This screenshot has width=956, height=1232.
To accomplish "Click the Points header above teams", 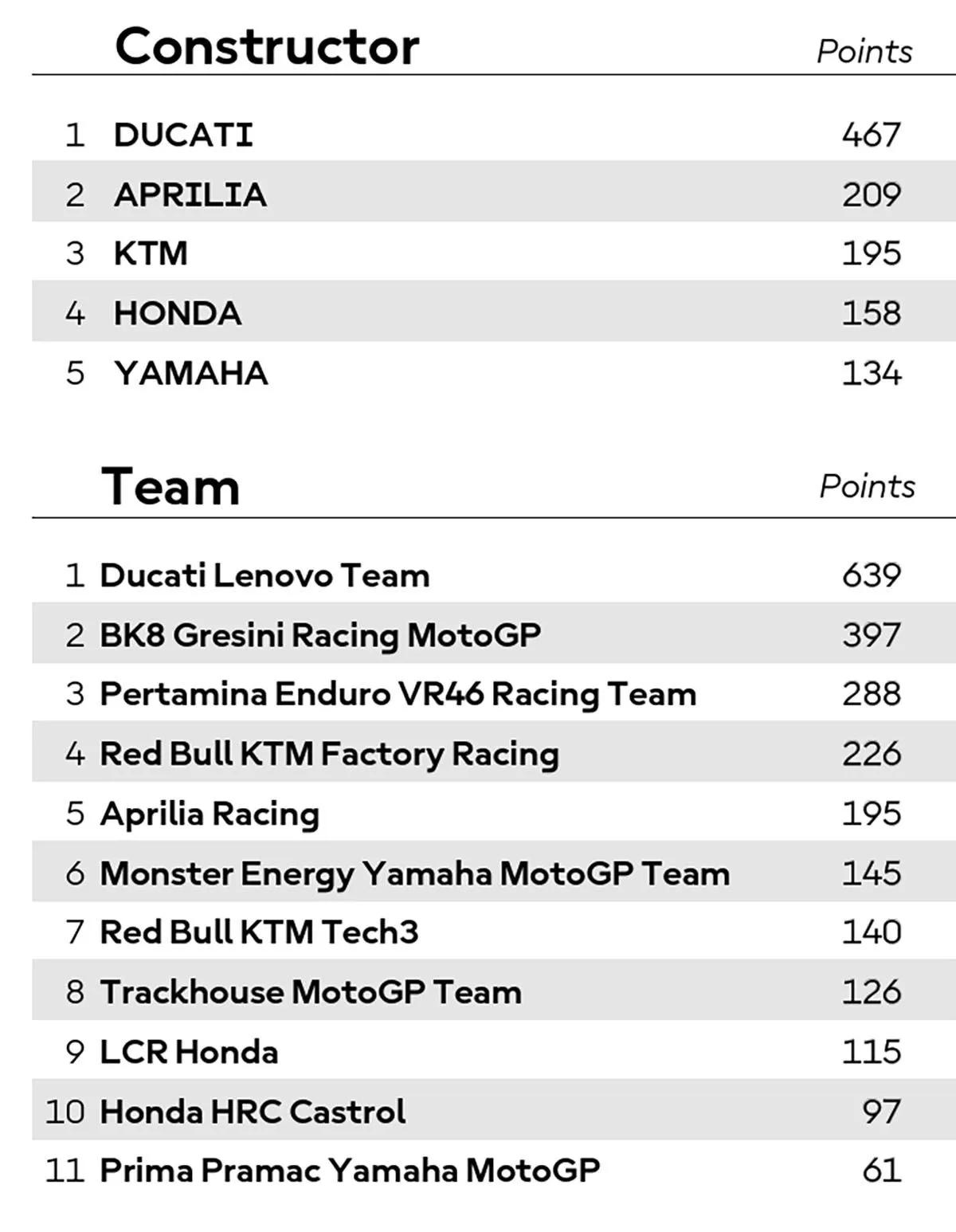I will (867, 486).
